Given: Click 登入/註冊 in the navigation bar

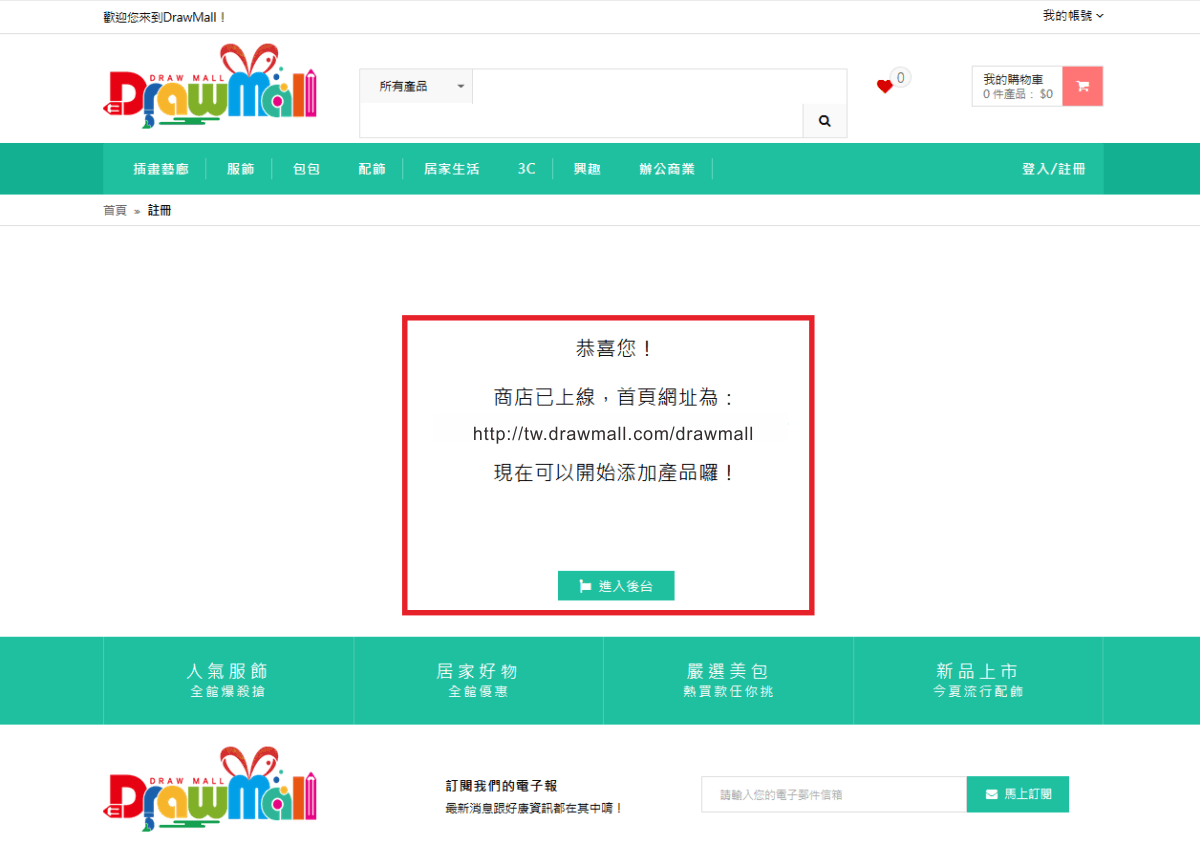Looking at the screenshot, I should tap(1055, 168).
